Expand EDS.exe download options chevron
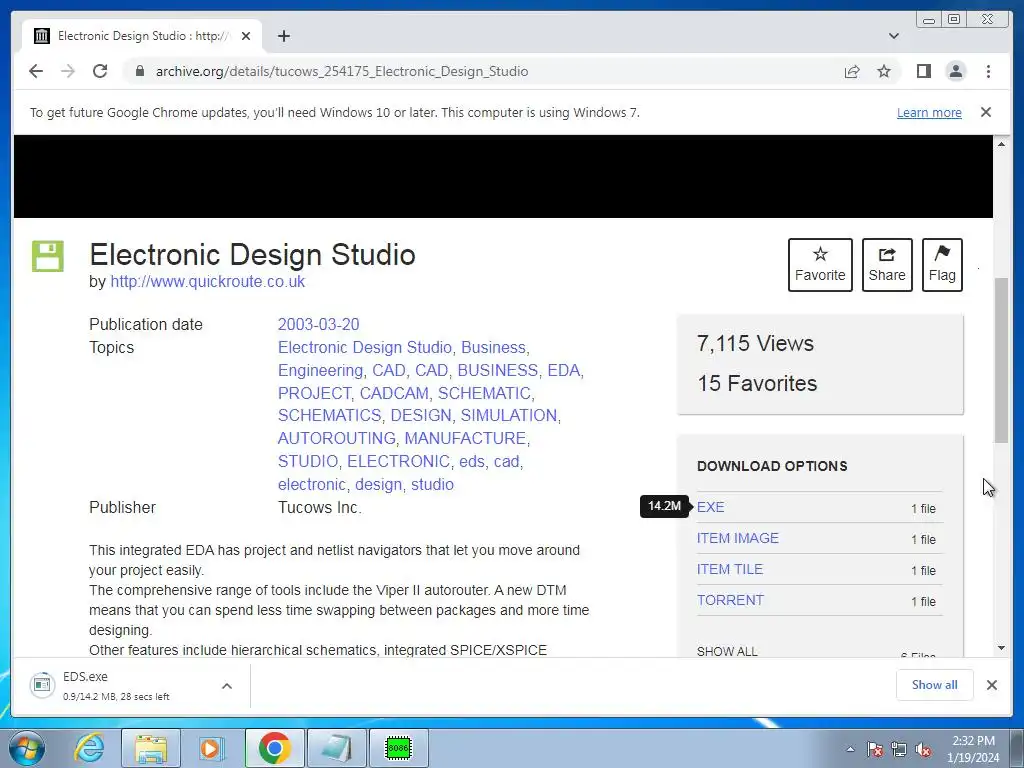This screenshot has height=768, width=1024. click(x=227, y=686)
